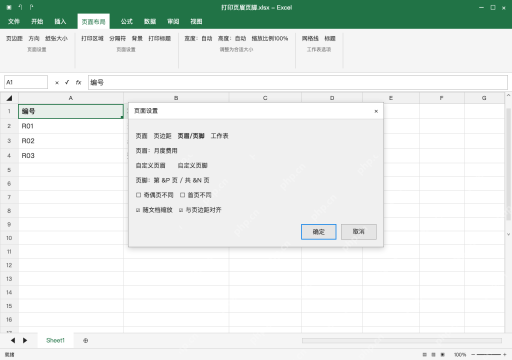512x360 pixels.
Task: Open the 页边距 tab in dialog
Action: (162, 136)
